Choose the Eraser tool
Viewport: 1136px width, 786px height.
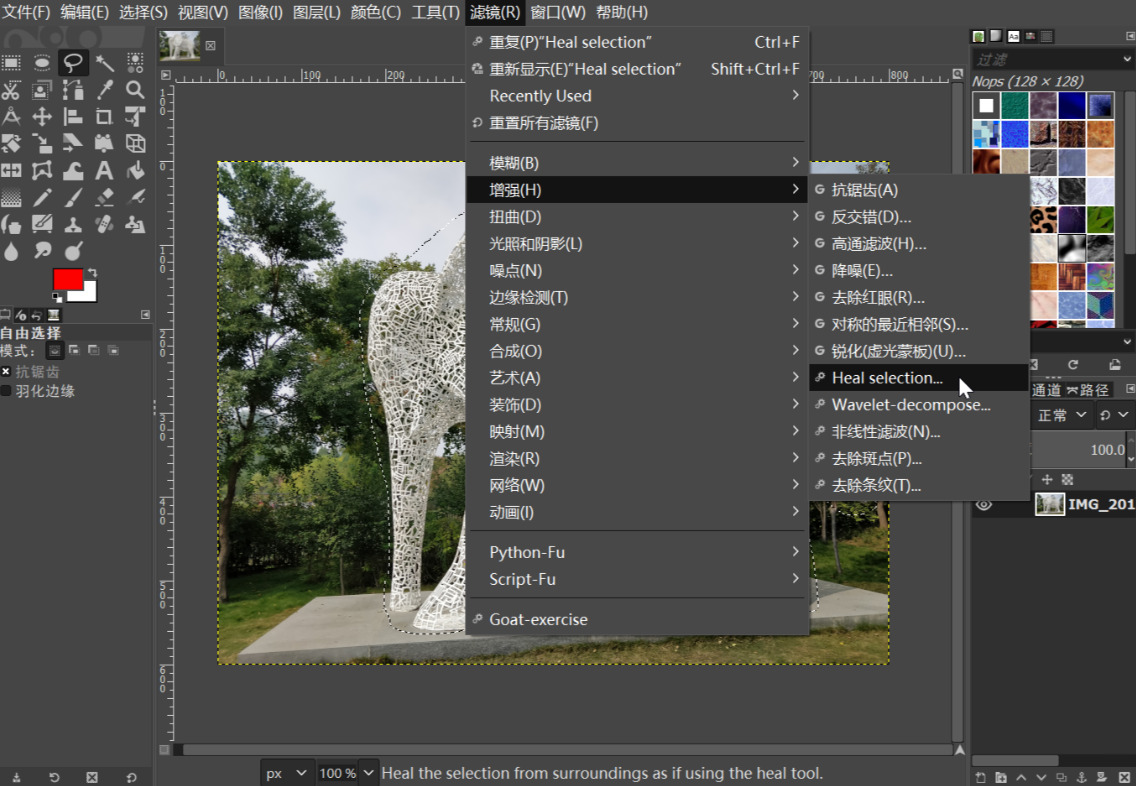(104, 197)
